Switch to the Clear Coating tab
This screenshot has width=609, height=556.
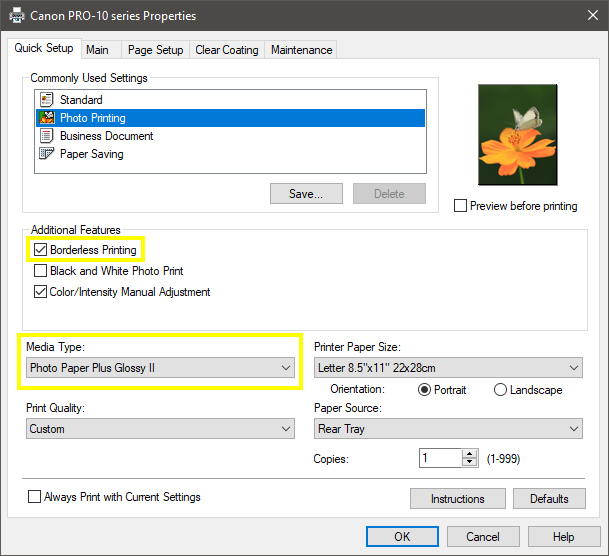(x=226, y=50)
